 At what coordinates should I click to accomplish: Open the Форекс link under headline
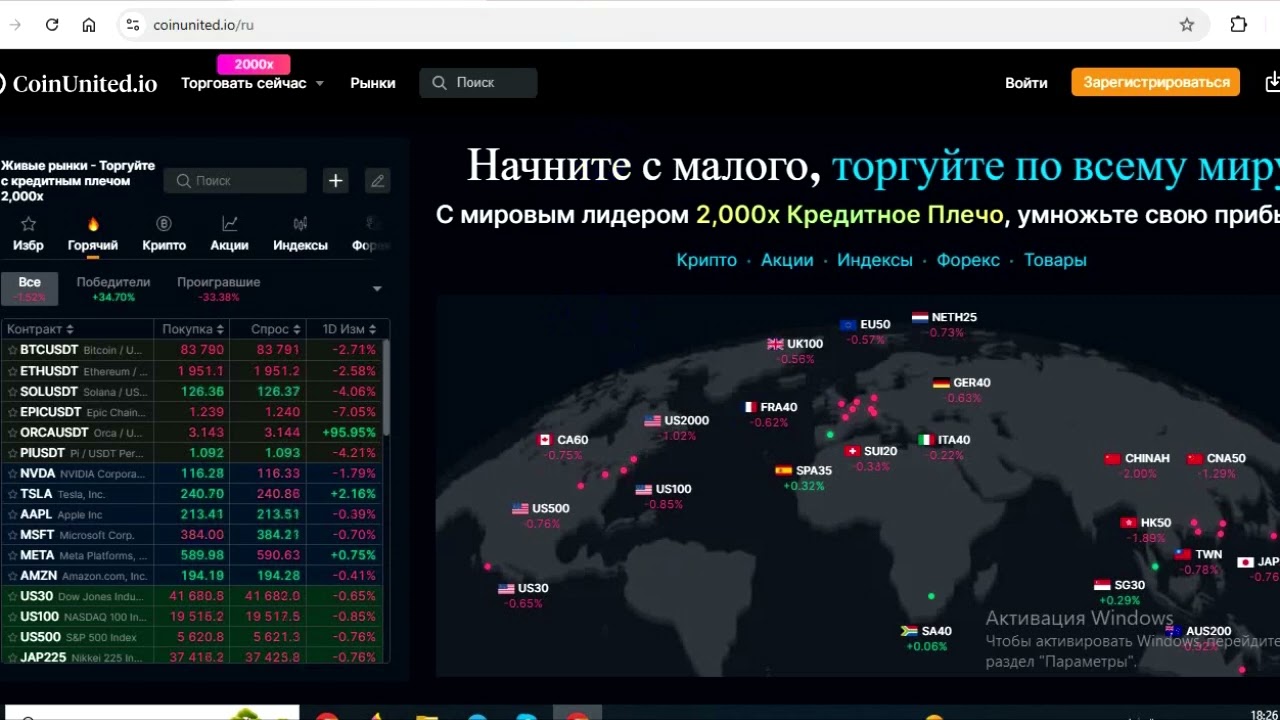(968, 260)
